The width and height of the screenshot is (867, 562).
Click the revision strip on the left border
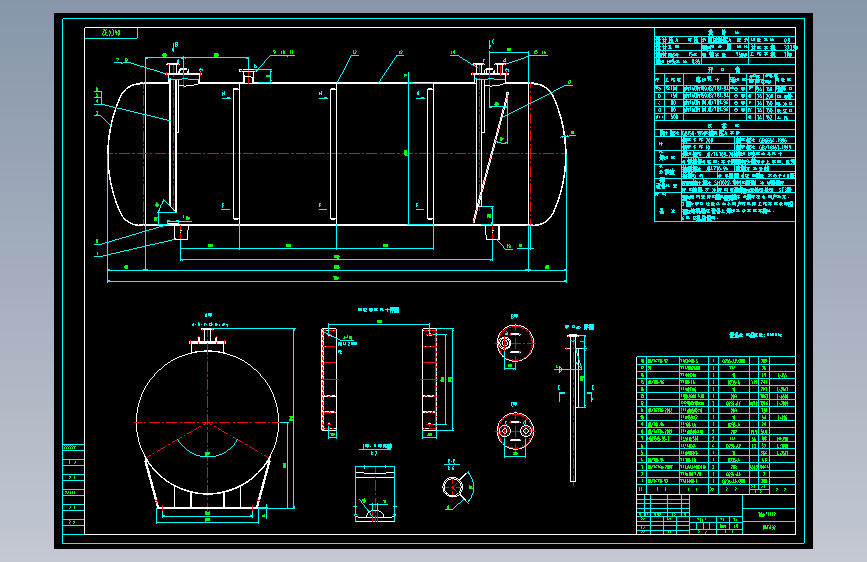tap(73, 489)
